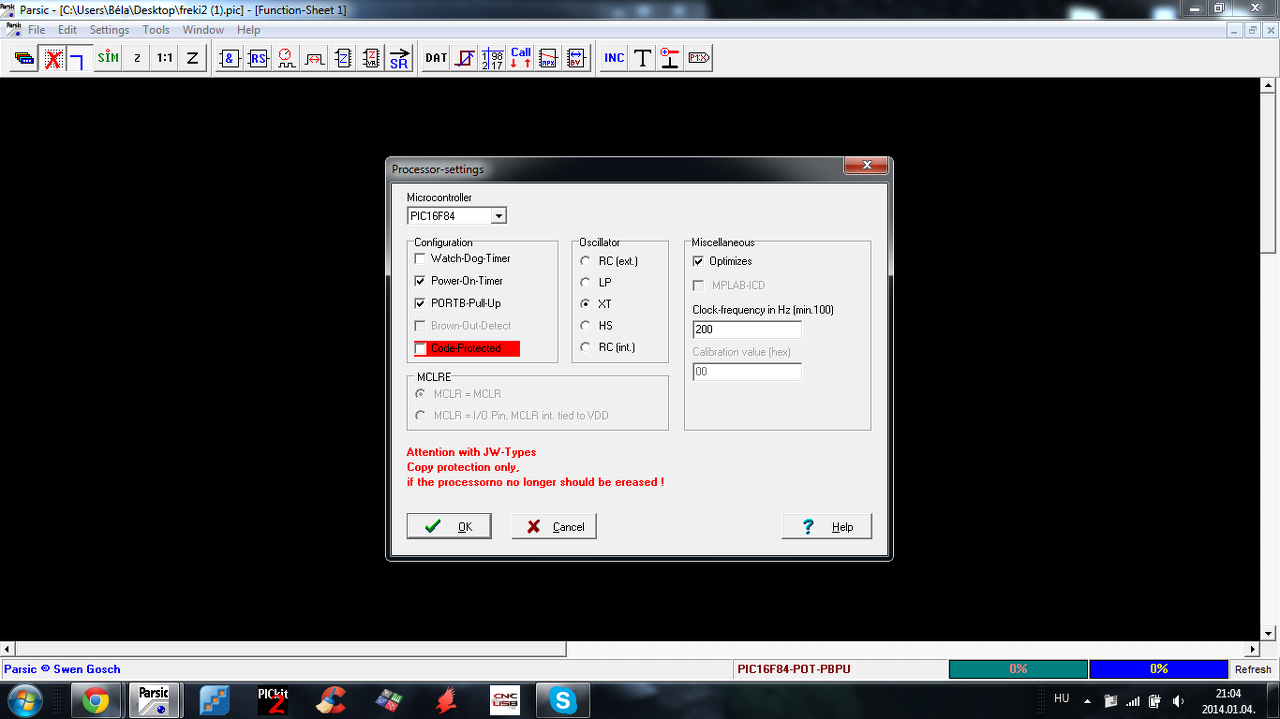Tick the Code-Protected checkbox
The height and width of the screenshot is (719, 1280).
[420, 348]
